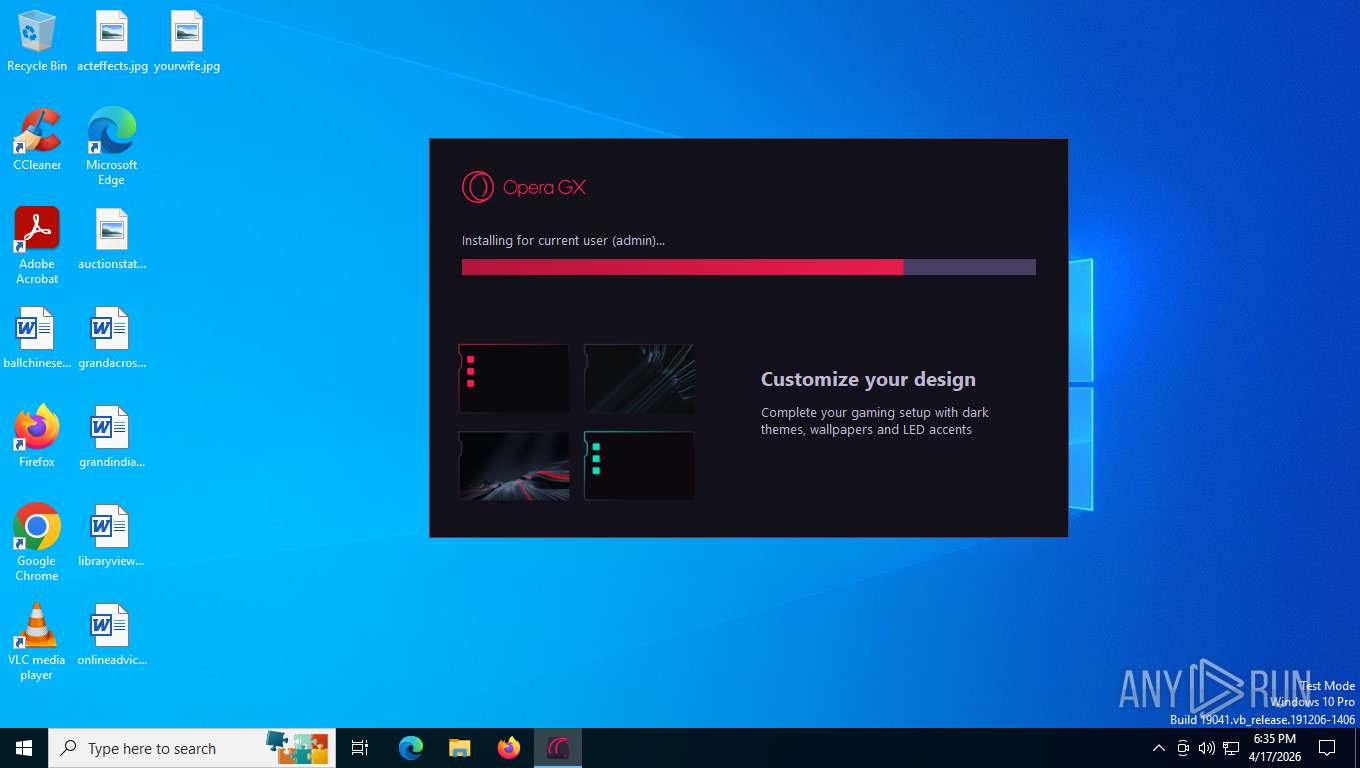Launch Firefox from the taskbar
The image size is (1360, 768).
click(x=509, y=748)
